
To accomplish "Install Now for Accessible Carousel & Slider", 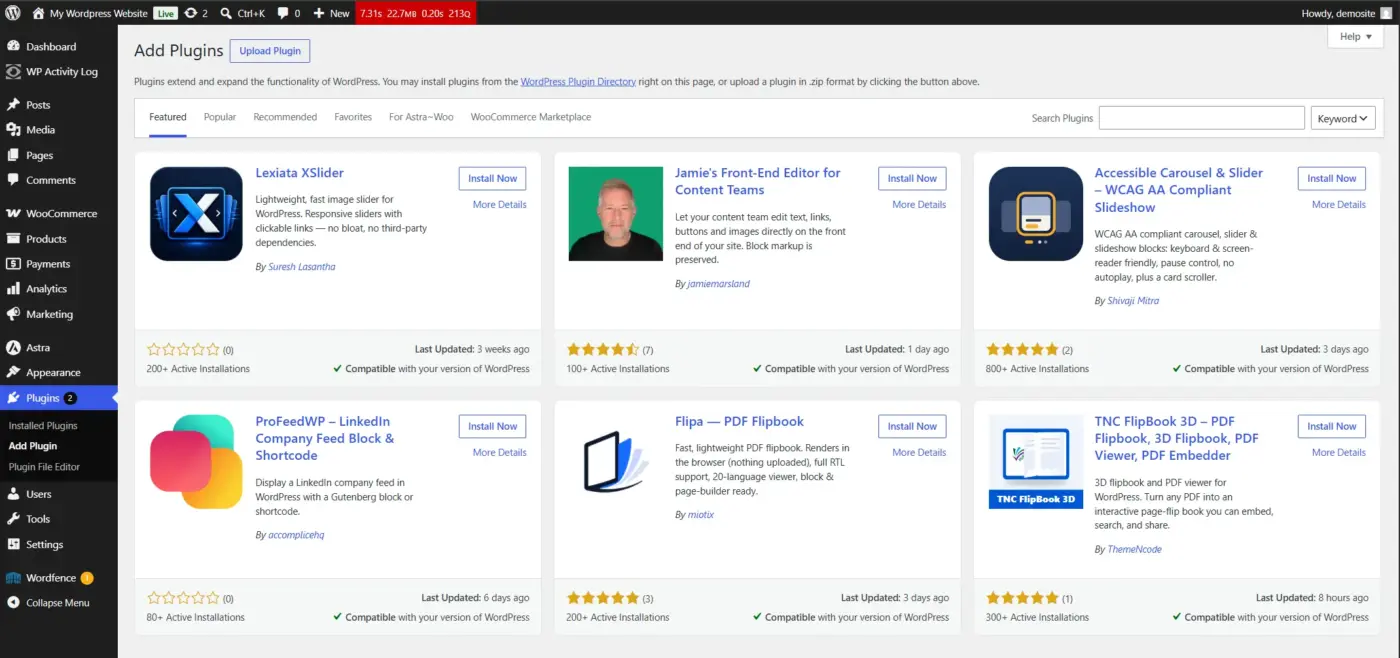I will point(1332,178).
